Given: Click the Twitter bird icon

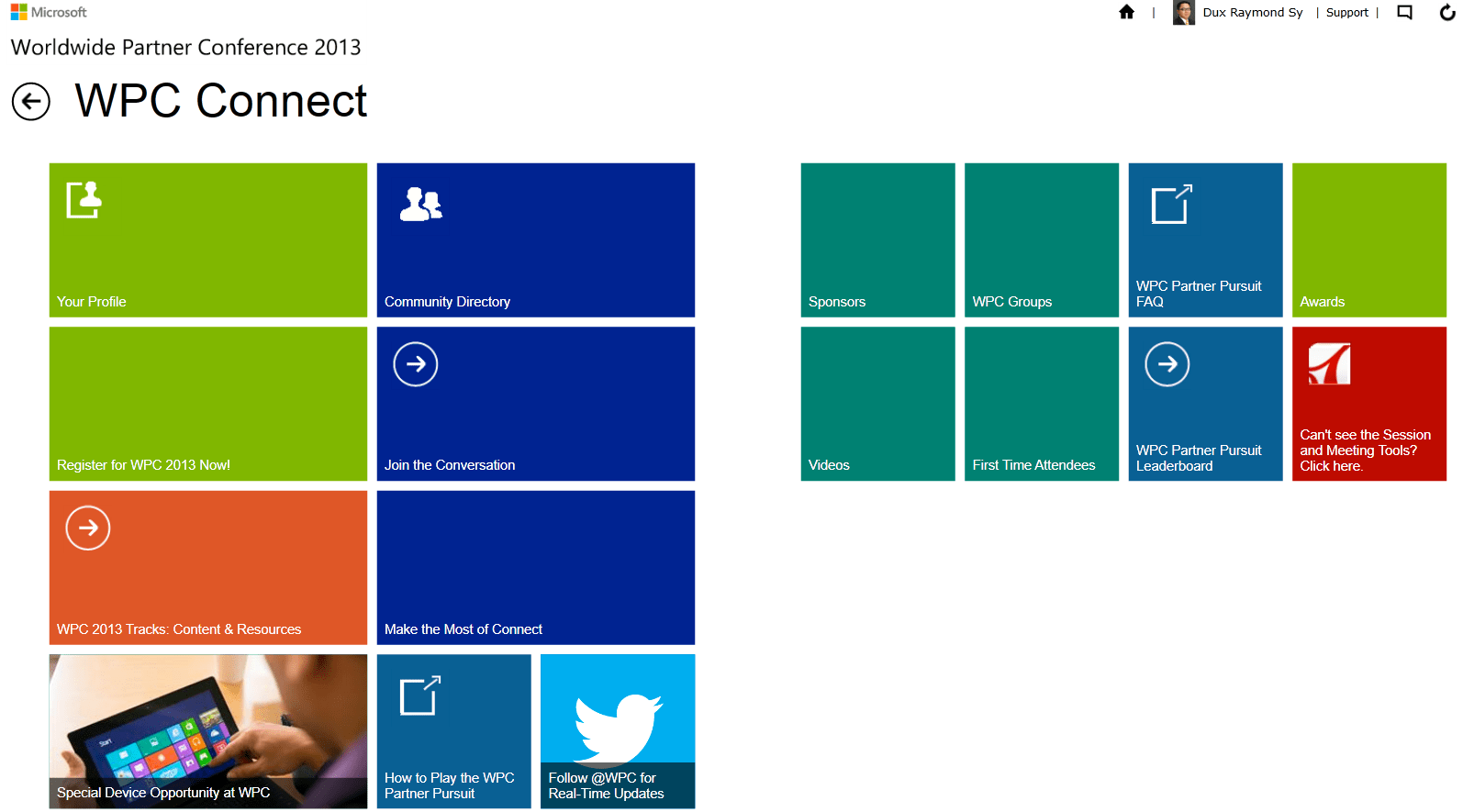Looking at the screenshot, I should pos(618,729).
